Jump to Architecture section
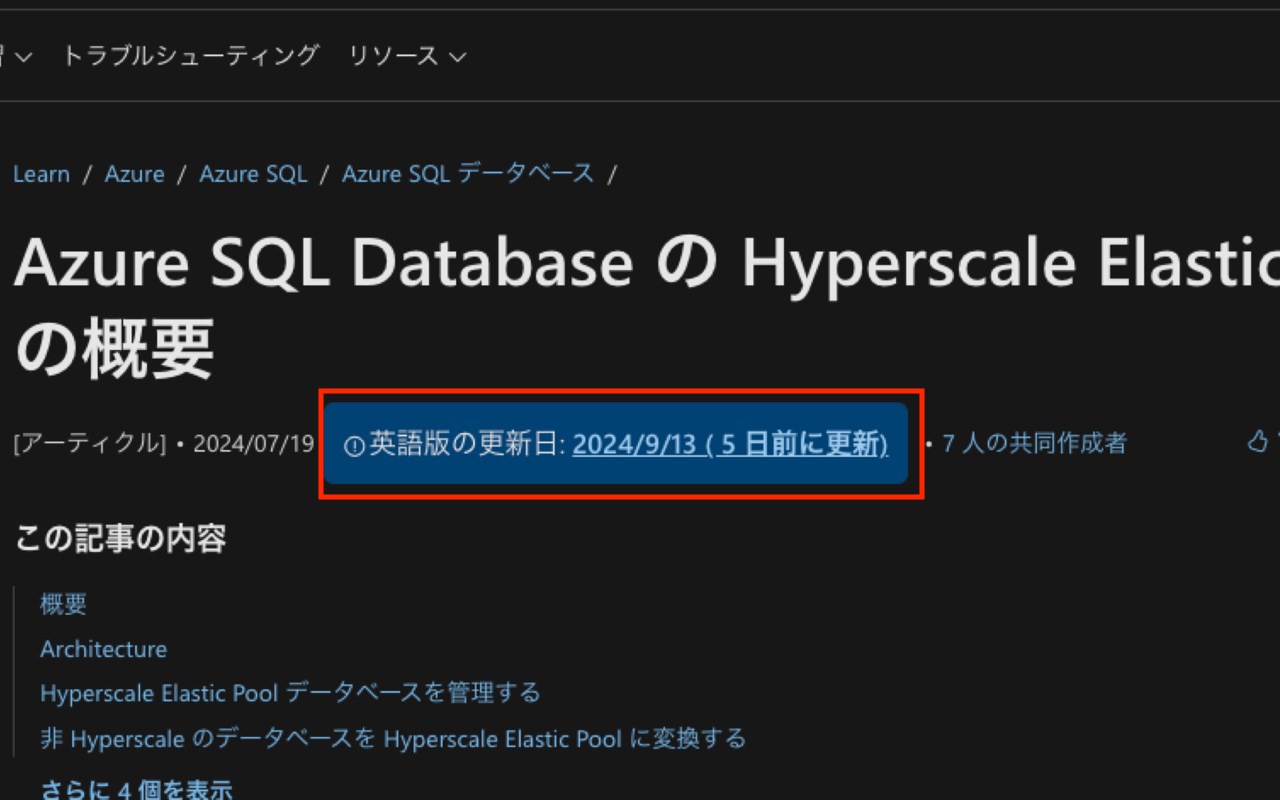 (103, 649)
